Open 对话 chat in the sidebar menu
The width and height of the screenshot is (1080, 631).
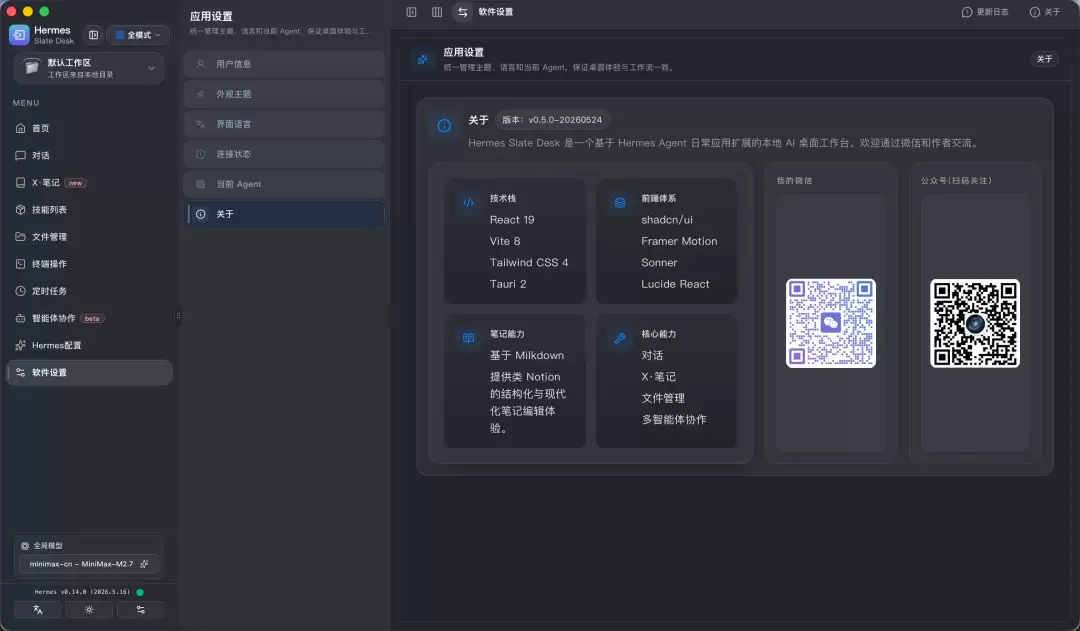[x=89, y=156]
